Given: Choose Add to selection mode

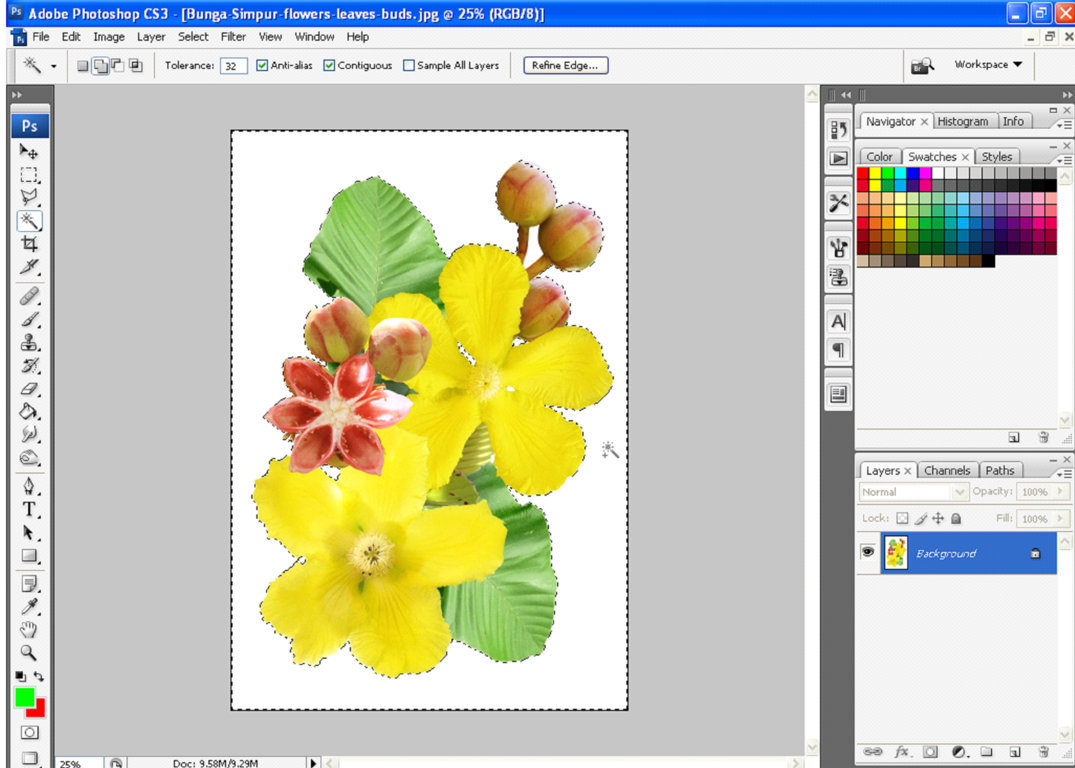Looking at the screenshot, I should click(x=100, y=66).
